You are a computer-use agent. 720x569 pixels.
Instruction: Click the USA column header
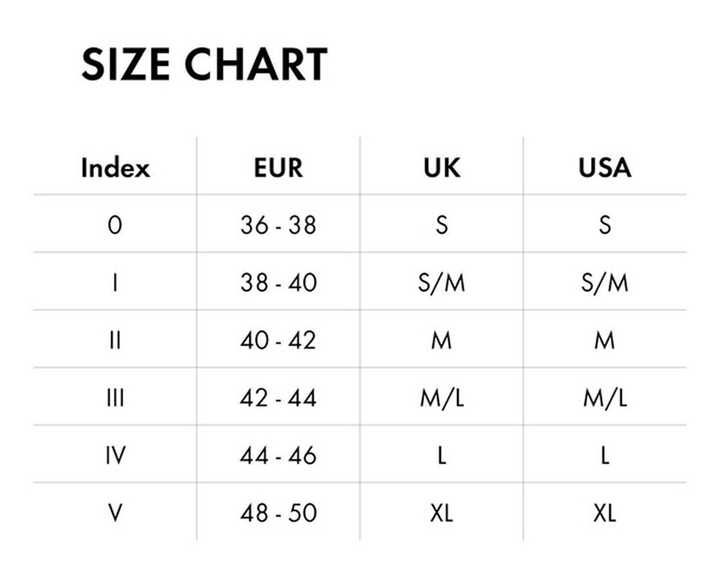604,167
